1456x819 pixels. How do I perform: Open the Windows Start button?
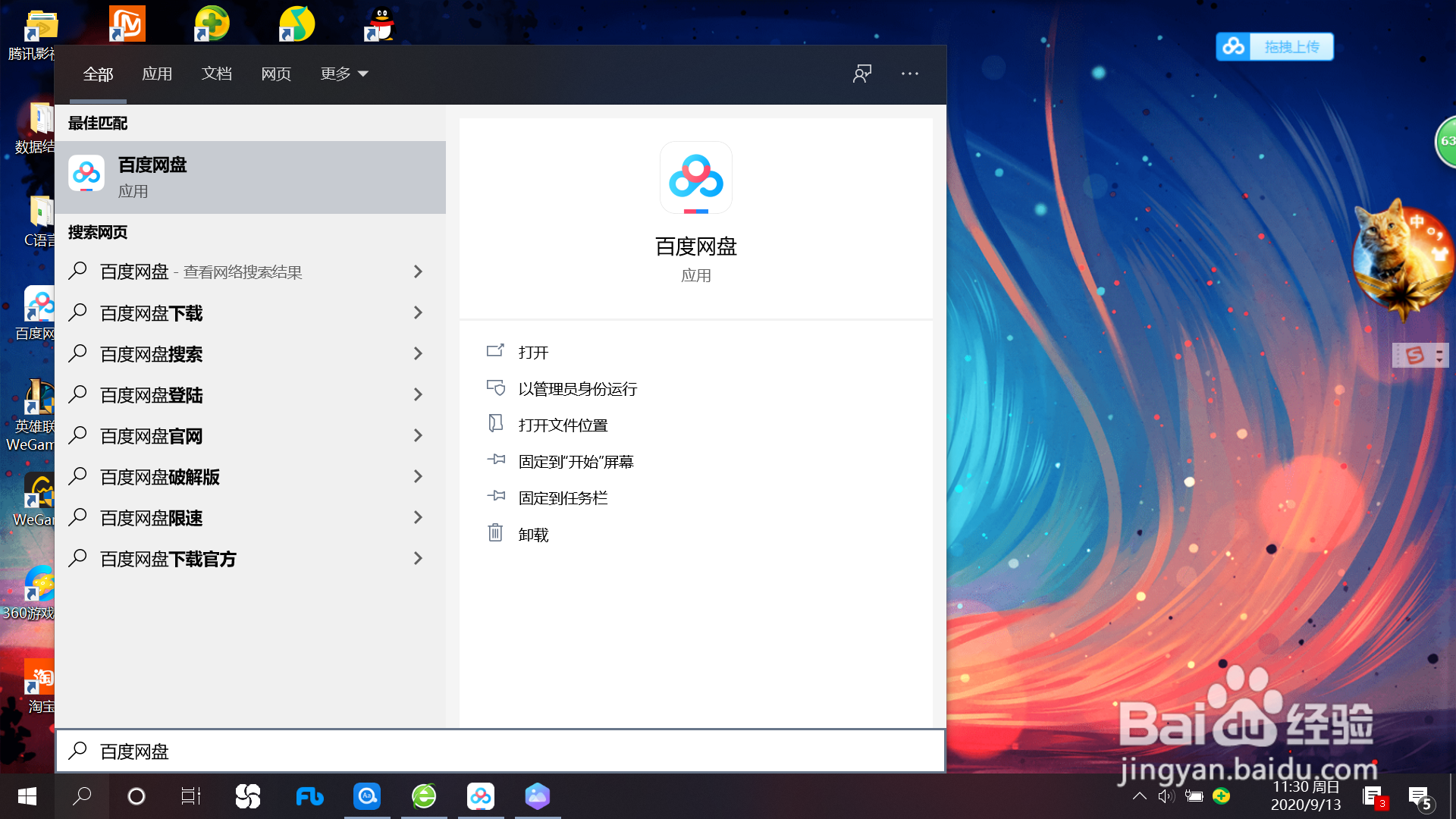(x=27, y=796)
